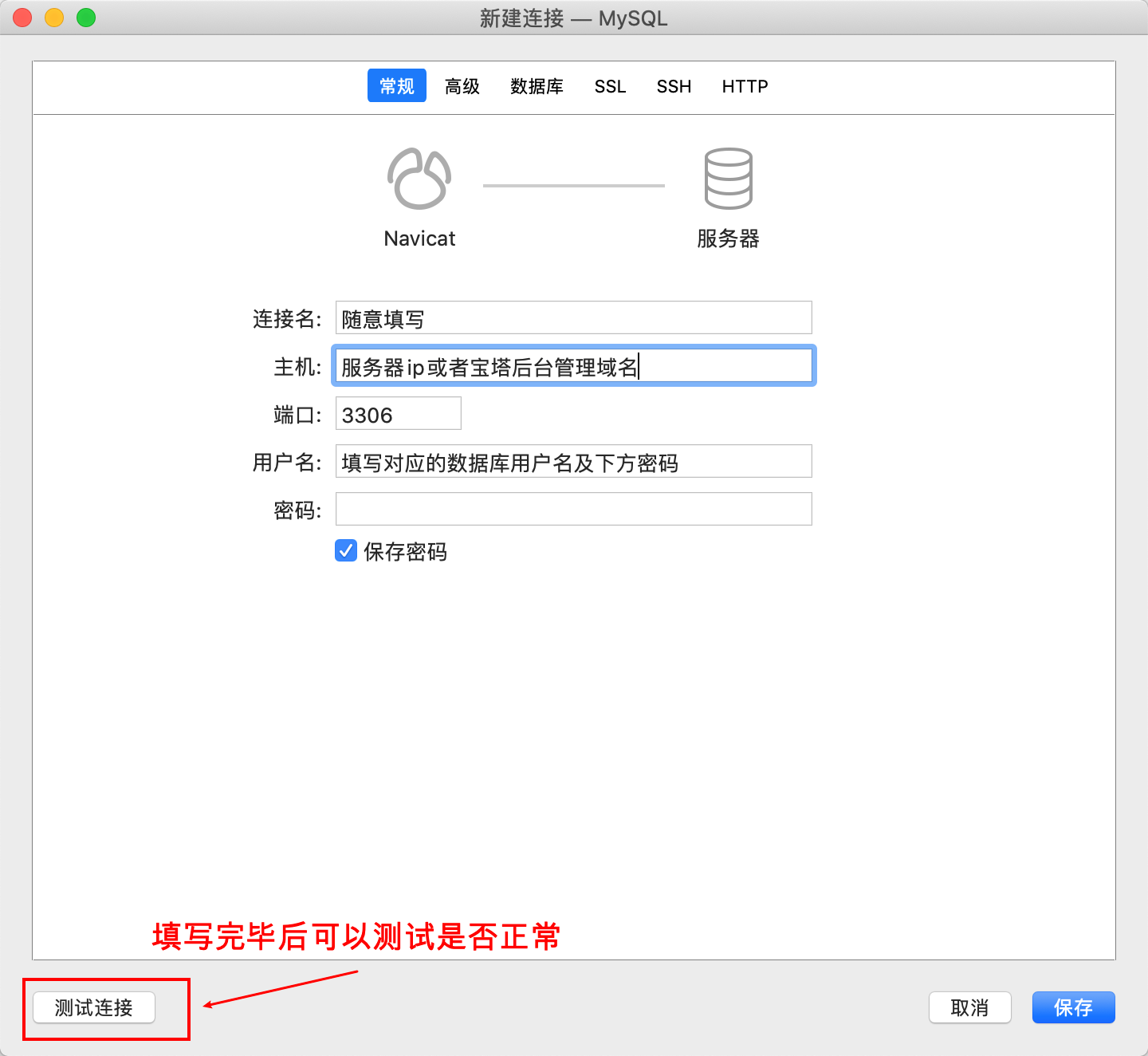Close the window with red button

(22, 18)
